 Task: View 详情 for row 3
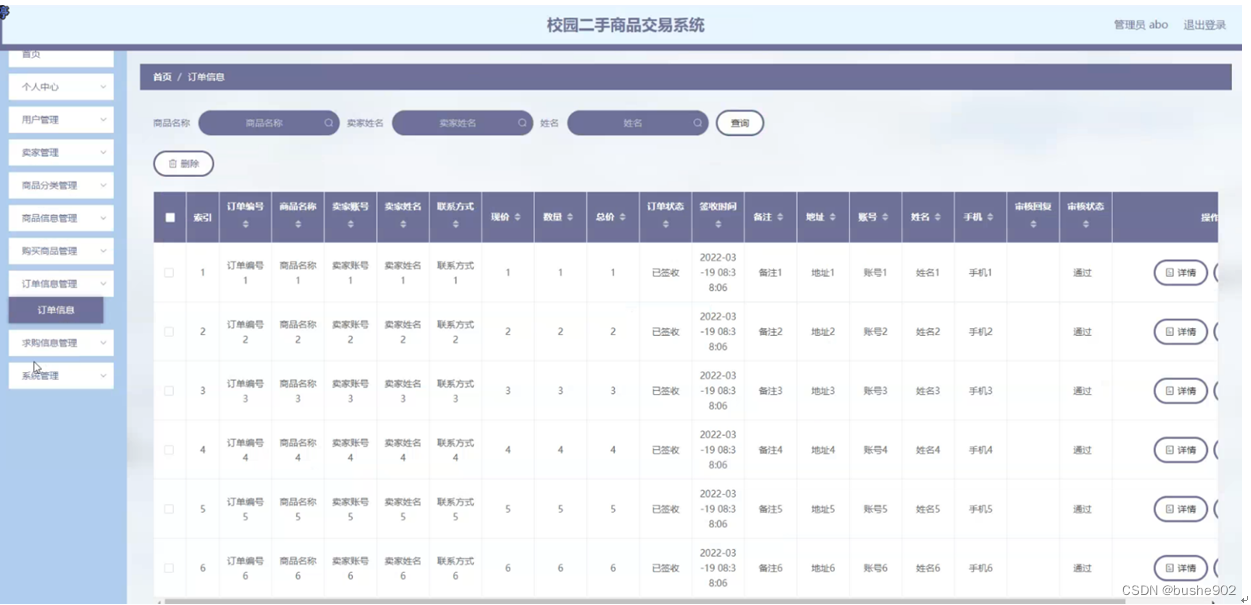click(1181, 391)
